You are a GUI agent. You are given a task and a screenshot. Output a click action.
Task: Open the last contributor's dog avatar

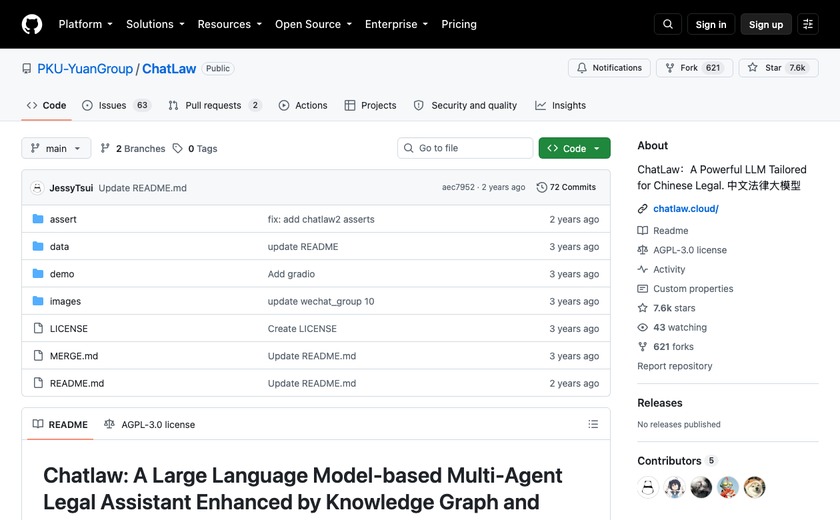point(754,487)
